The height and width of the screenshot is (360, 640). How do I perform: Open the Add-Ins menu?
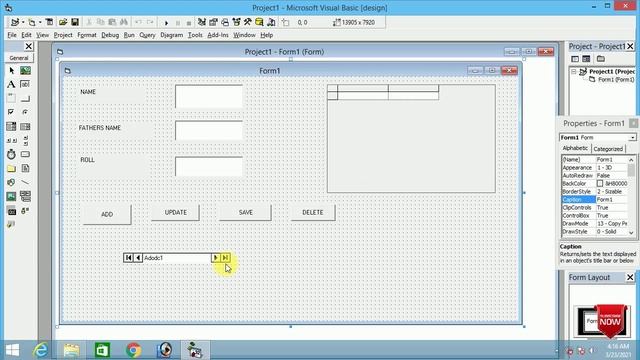point(218,35)
